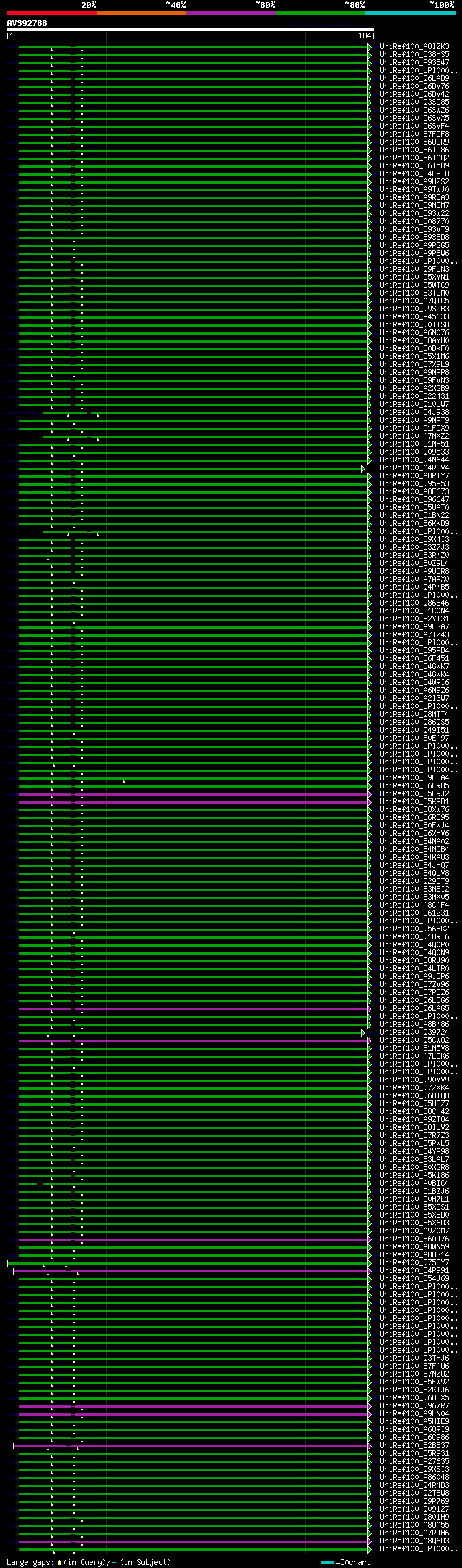Select hit label UniRef100_C9X4I3
This screenshot has width=462, height=1568.
414,540
